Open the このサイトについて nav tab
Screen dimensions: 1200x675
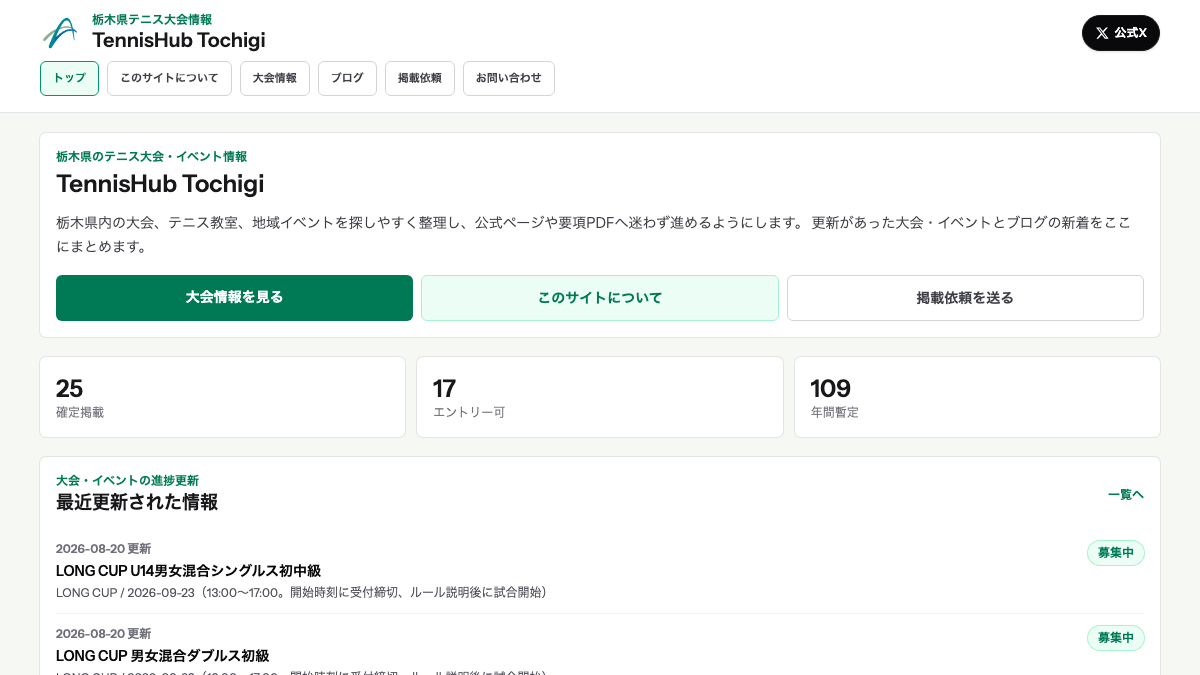tap(169, 78)
